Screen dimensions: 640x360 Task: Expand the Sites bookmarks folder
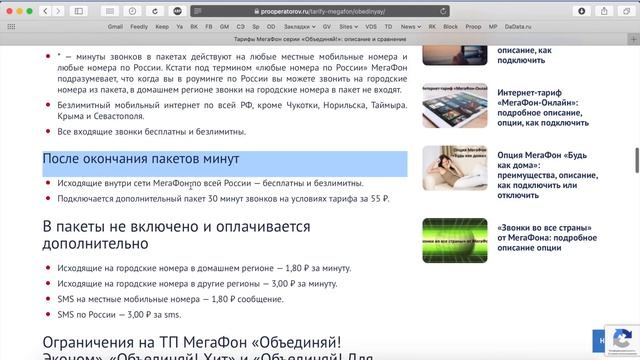(x=348, y=27)
